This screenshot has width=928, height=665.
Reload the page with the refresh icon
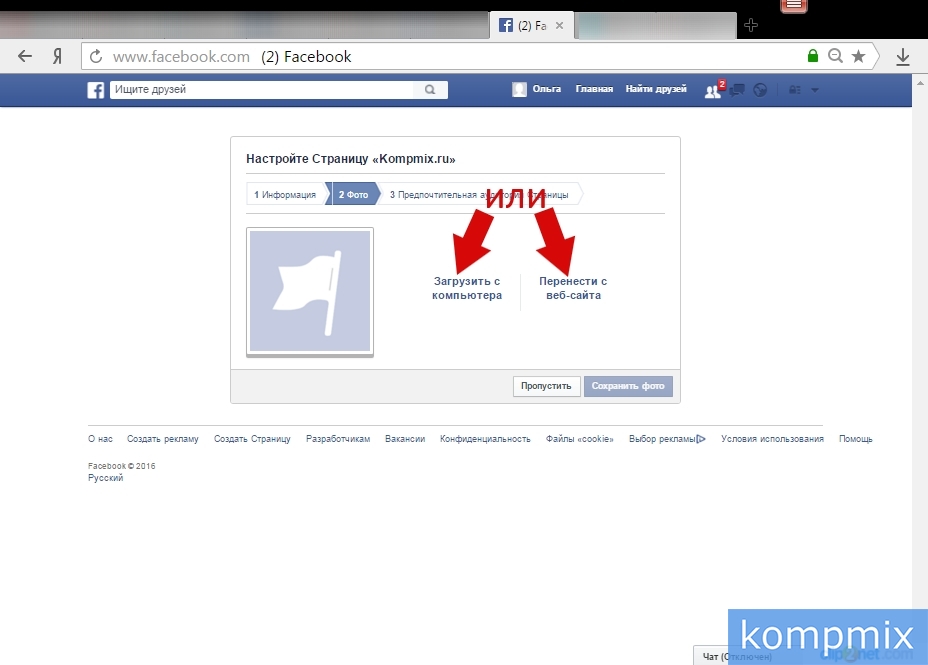point(96,57)
